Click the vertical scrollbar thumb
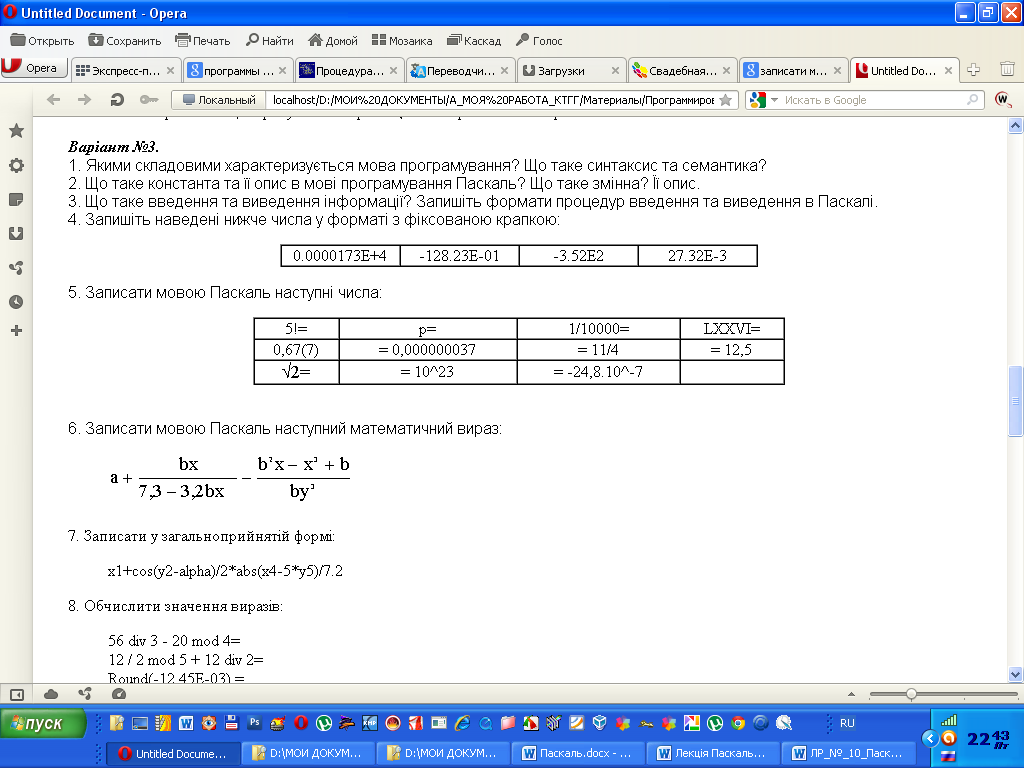The width and height of the screenshot is (1024, 768). 1016,400
